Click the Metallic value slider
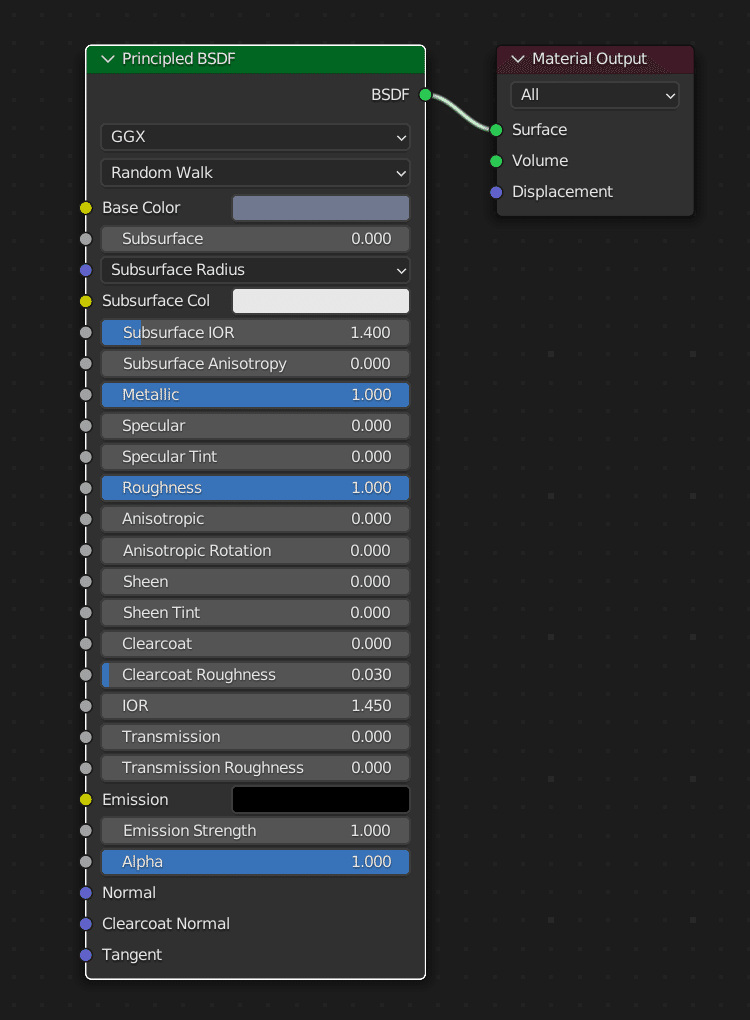The image size is (750, 1020). tap(256, 395)
